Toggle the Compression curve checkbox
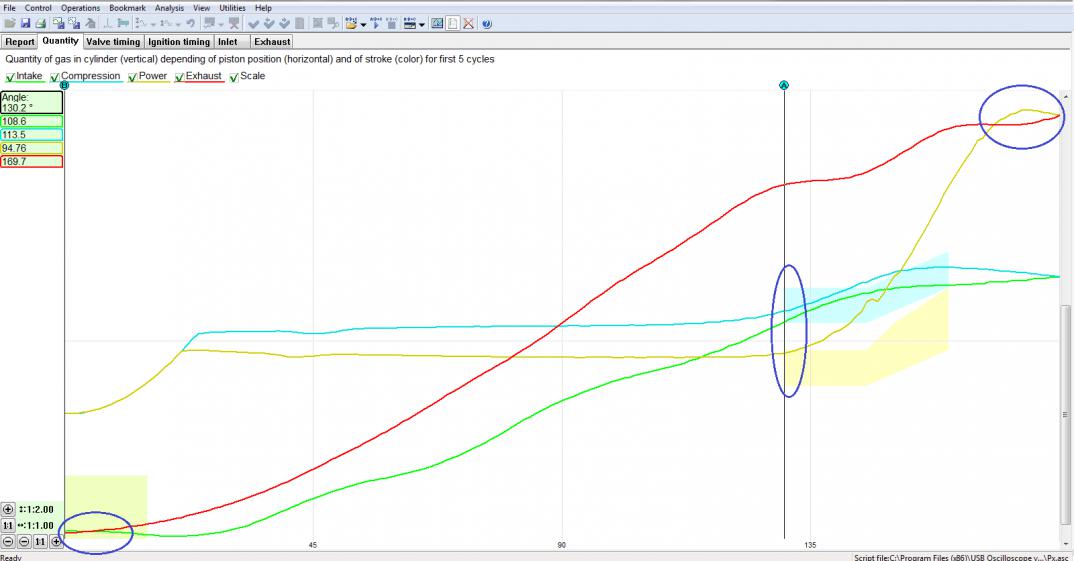Screen dimensions: 1074x561 (55, 77)
